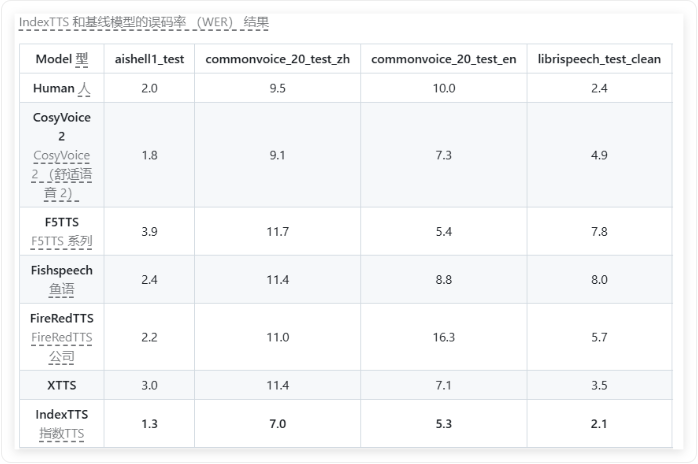Image resolution: width=698 pixels, height=464 pixels.
Task: Click the librispeech_test_clean column header
Action: pyautogui.click(x=599, y=59)
